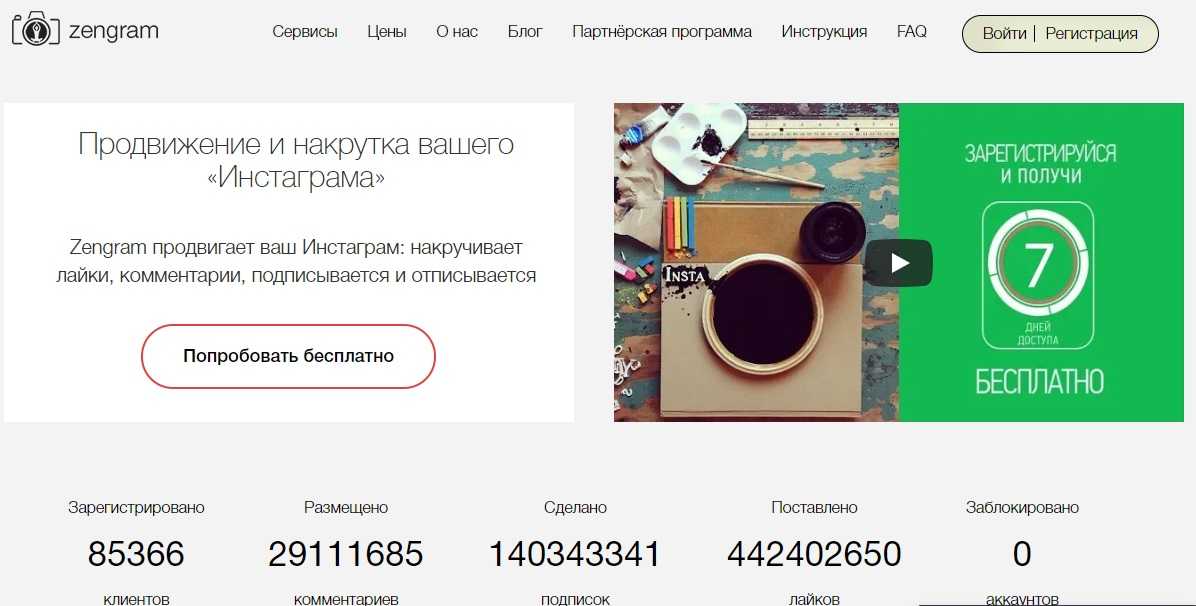The height and width of the screenshot is (606, 1196).
Task: Click the comments count 29111685
Action: pos(346,554)
